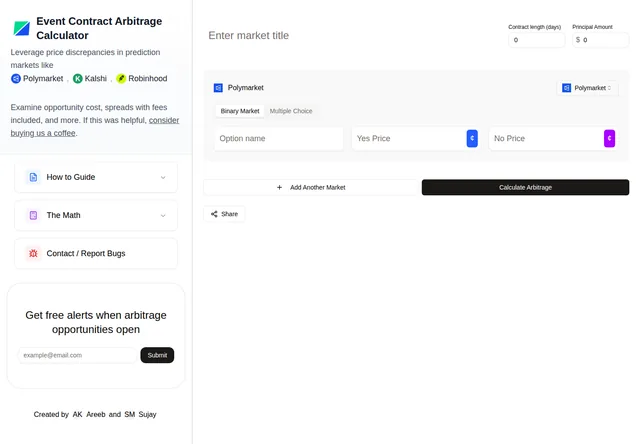
Task: Click the red bug report icon
Action: 33,253
